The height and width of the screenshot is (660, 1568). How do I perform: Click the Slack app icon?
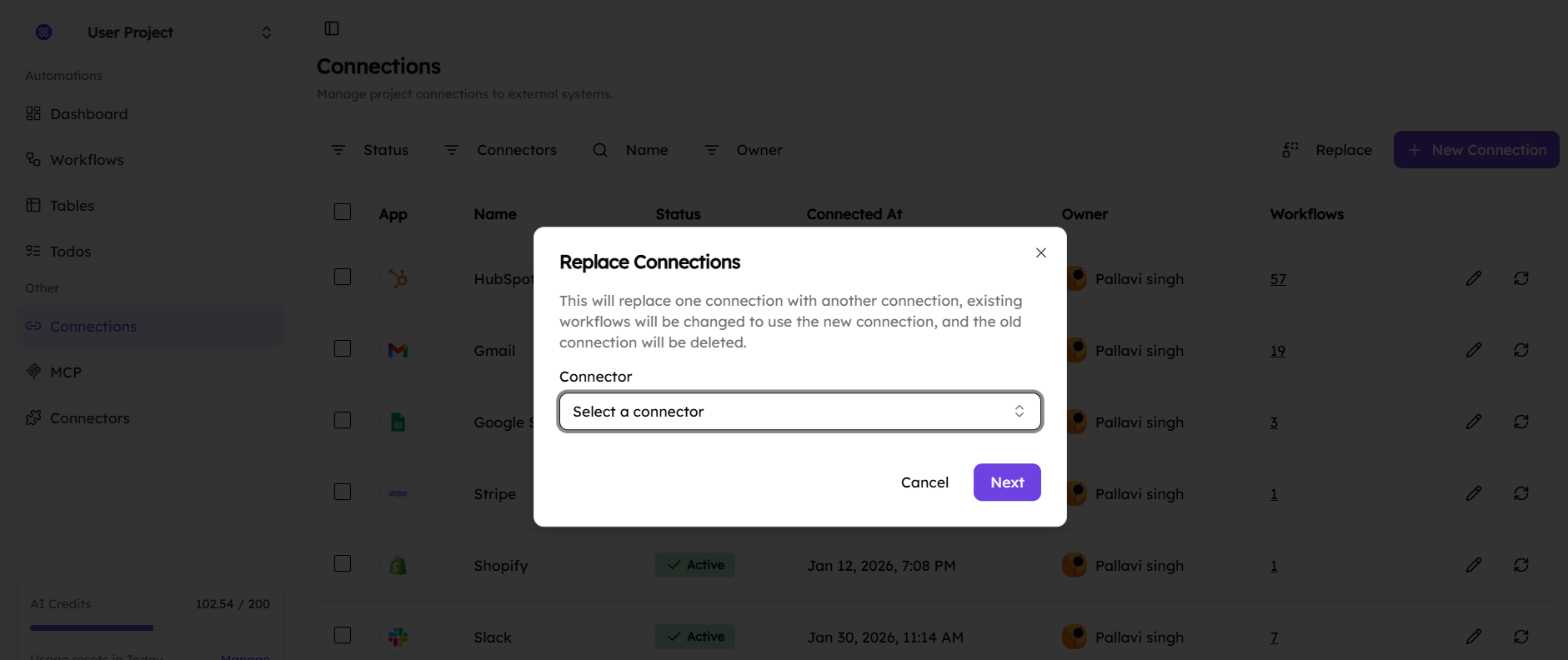[x=398, y=637]
